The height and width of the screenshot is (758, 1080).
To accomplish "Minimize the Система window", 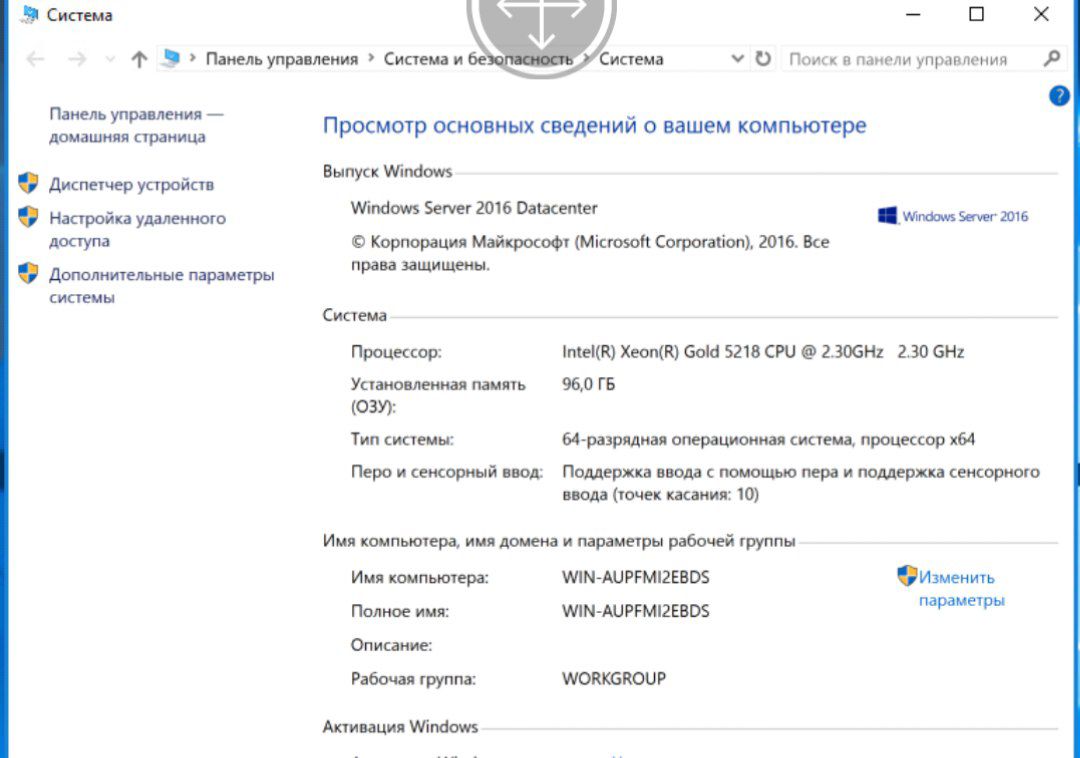I will coord(913,14).
